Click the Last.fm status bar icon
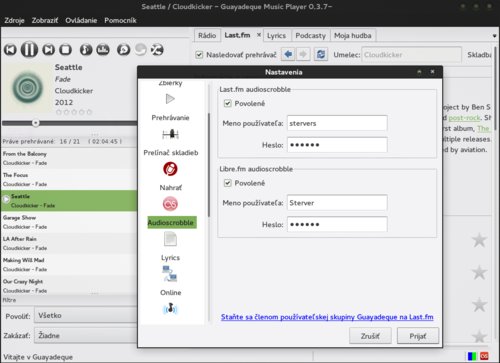The height and width of the screenshot is (363, 500). pos(484,356)
